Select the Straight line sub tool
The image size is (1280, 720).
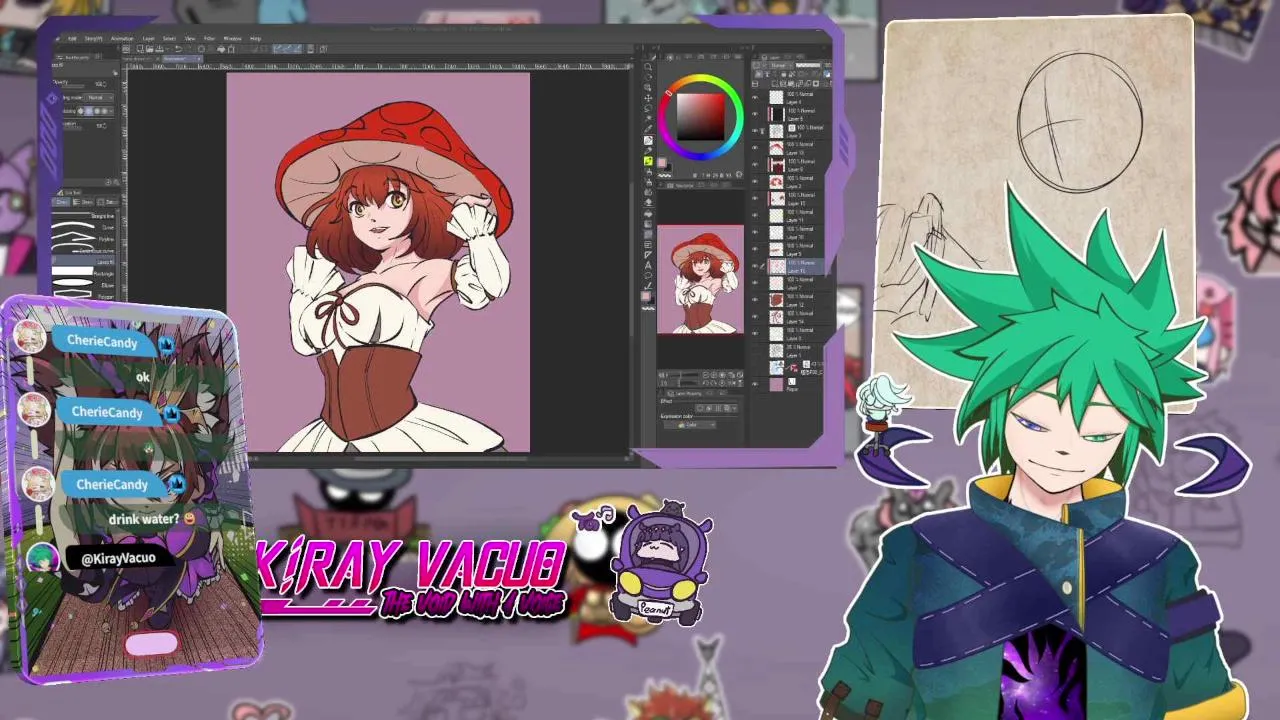click(x=85, y=216)
